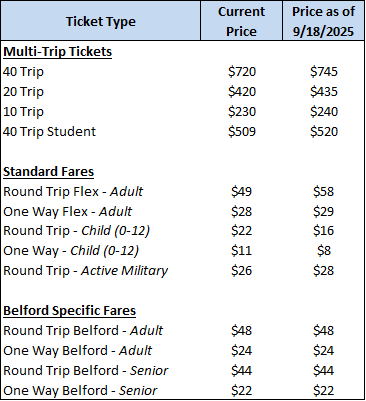Click the 40 Trip row label

coord(23,72)
